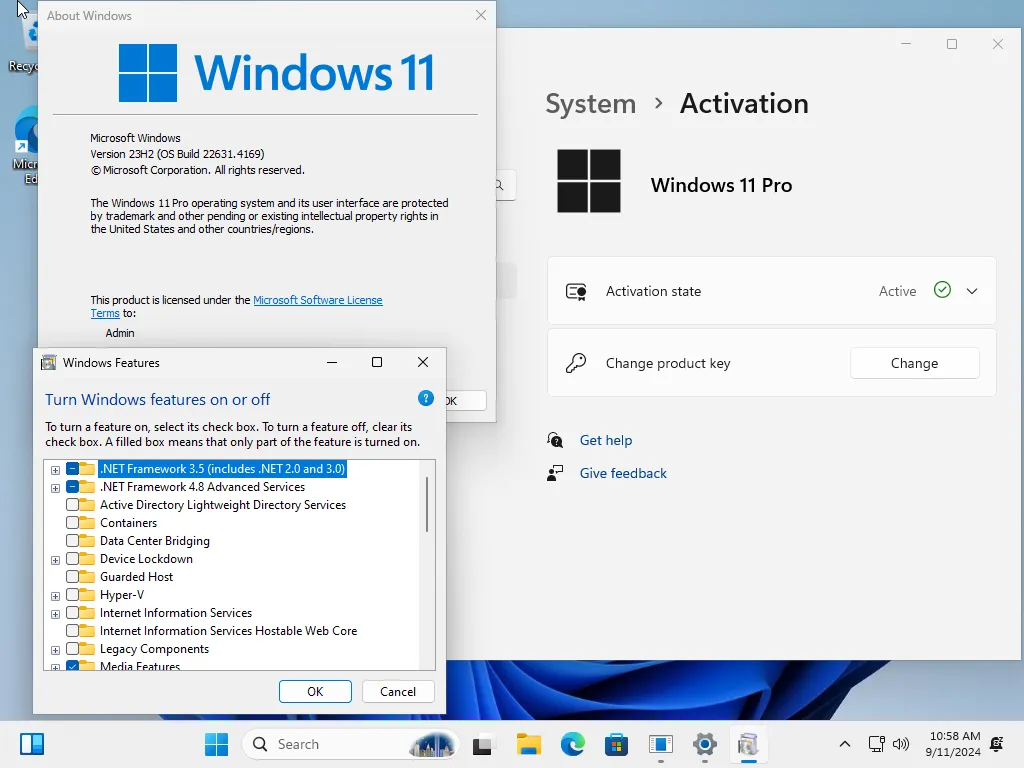Open notification center icon
The image size is (1024, 768).
[997, 744]
